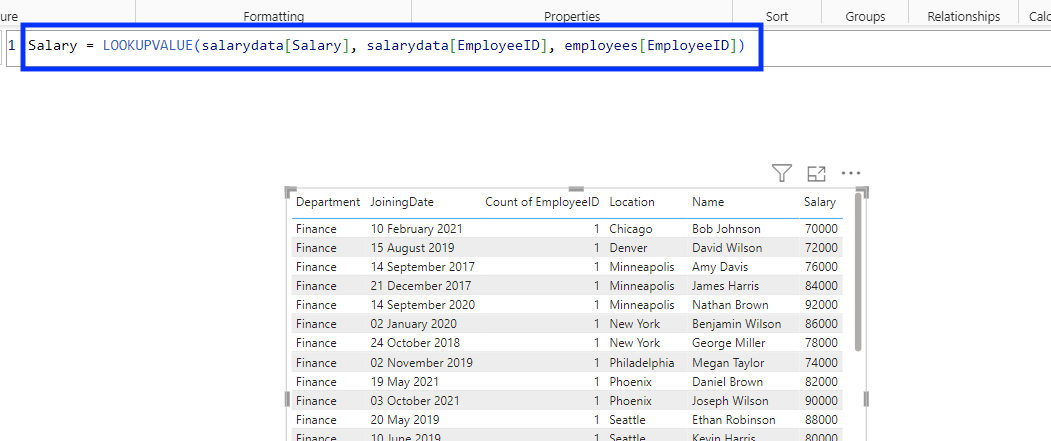Select the "James Harris" name cell

pyautogui.click(x=725, y=286)
